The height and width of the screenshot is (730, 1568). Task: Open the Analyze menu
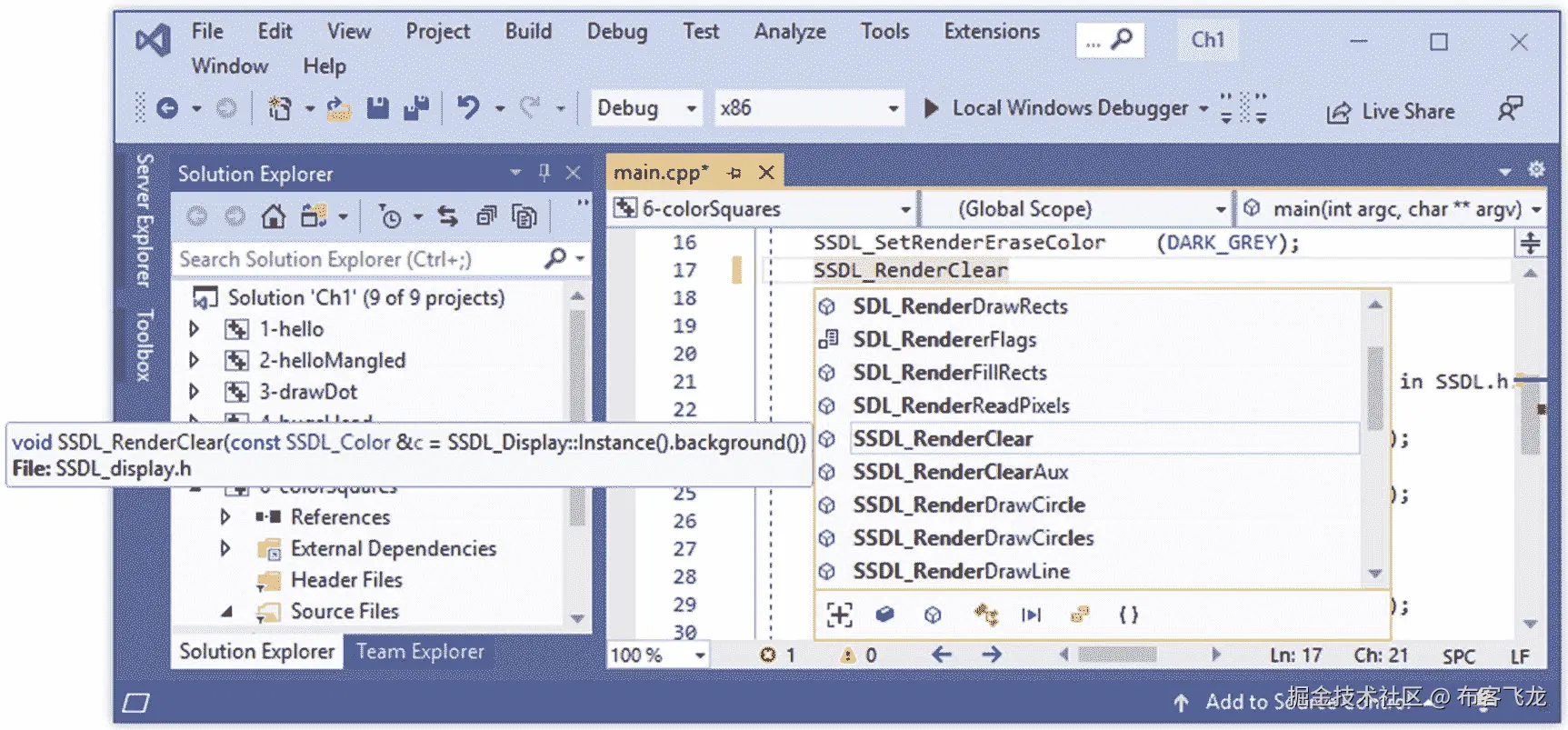[x=790, y=31]
